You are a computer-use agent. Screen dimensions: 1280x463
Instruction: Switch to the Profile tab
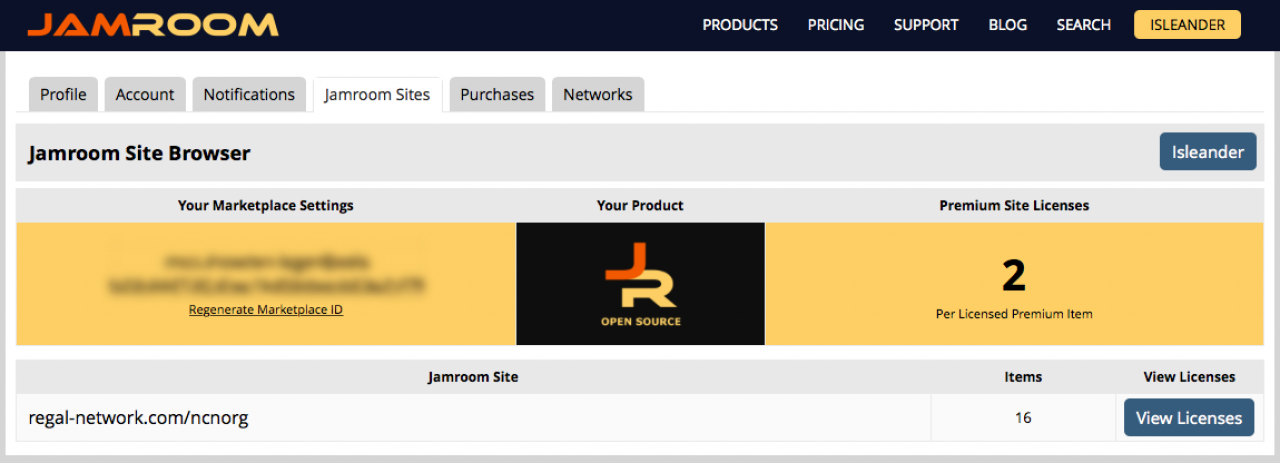click(x=63, y=94)
